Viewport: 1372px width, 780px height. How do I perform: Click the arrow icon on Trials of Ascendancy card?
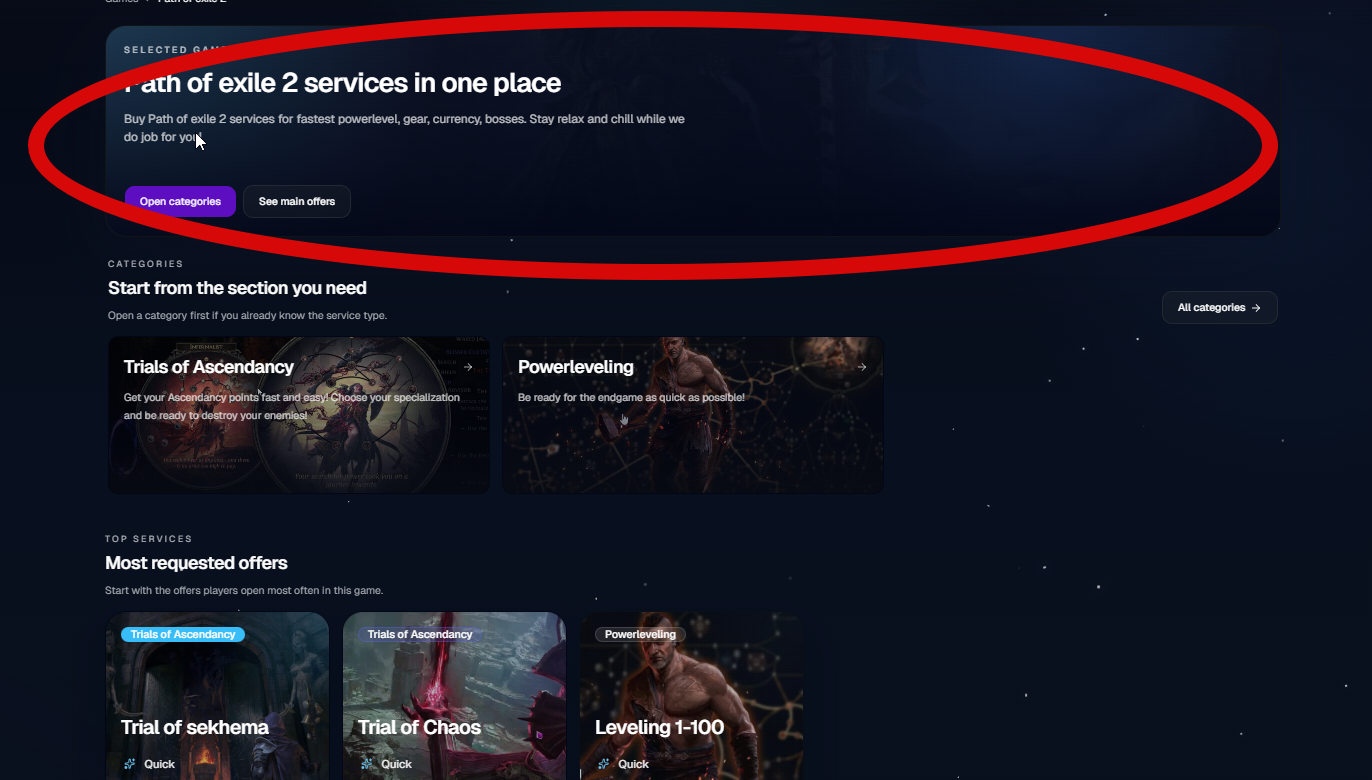click(468, 367)
